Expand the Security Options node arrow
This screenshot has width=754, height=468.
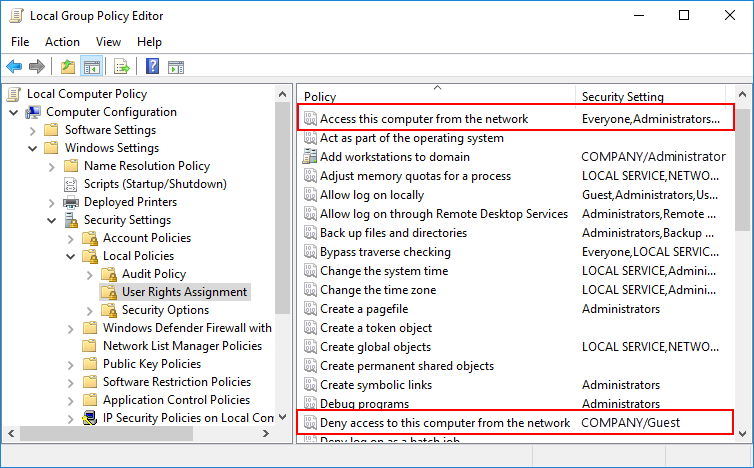tap(90, 310)
